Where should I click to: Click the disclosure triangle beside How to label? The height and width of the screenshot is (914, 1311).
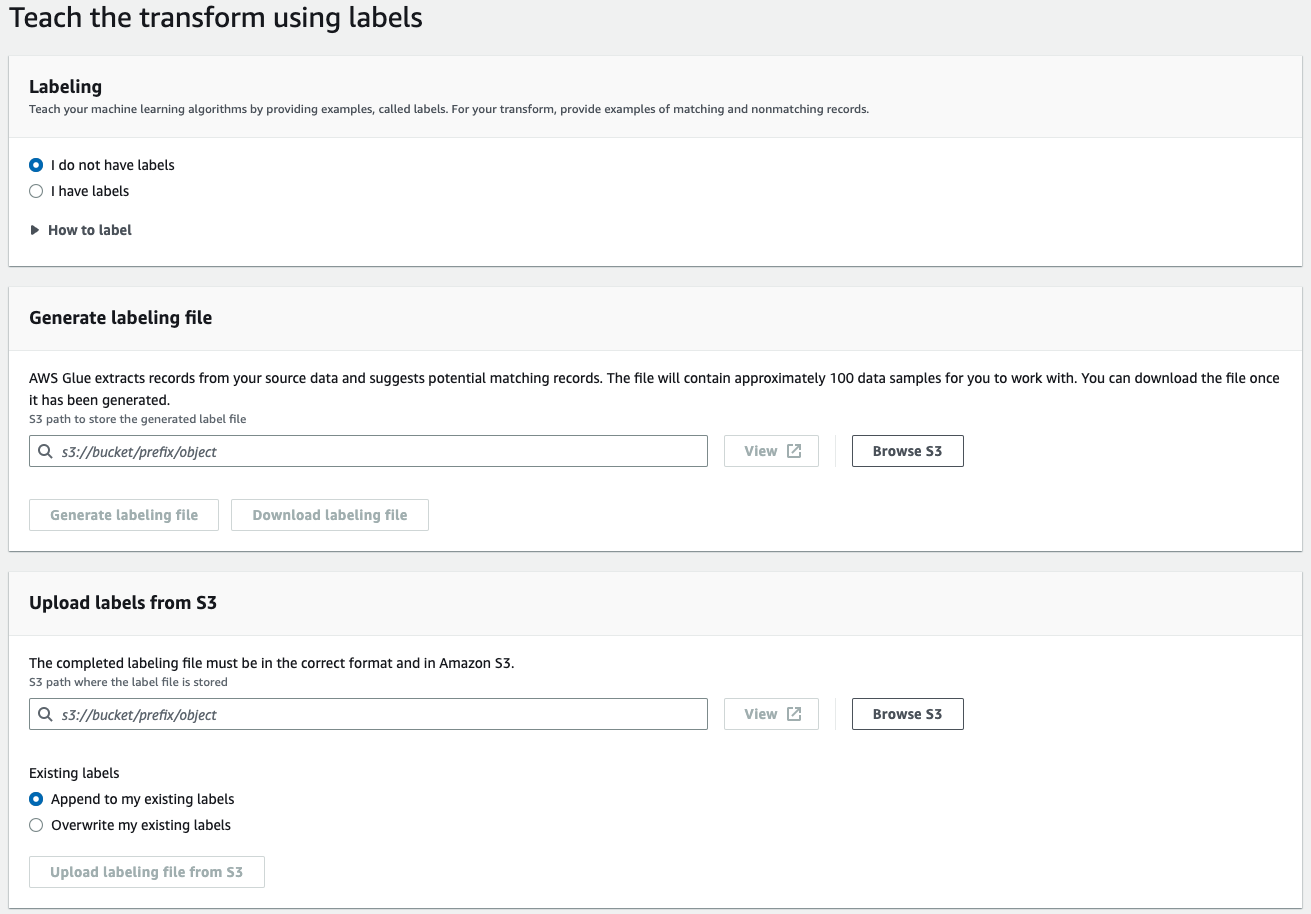34,230
